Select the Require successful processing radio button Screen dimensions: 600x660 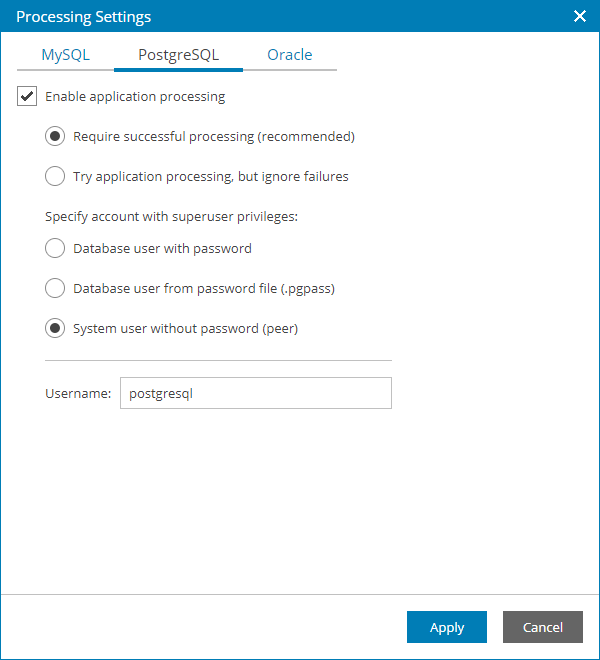point(55,137)
